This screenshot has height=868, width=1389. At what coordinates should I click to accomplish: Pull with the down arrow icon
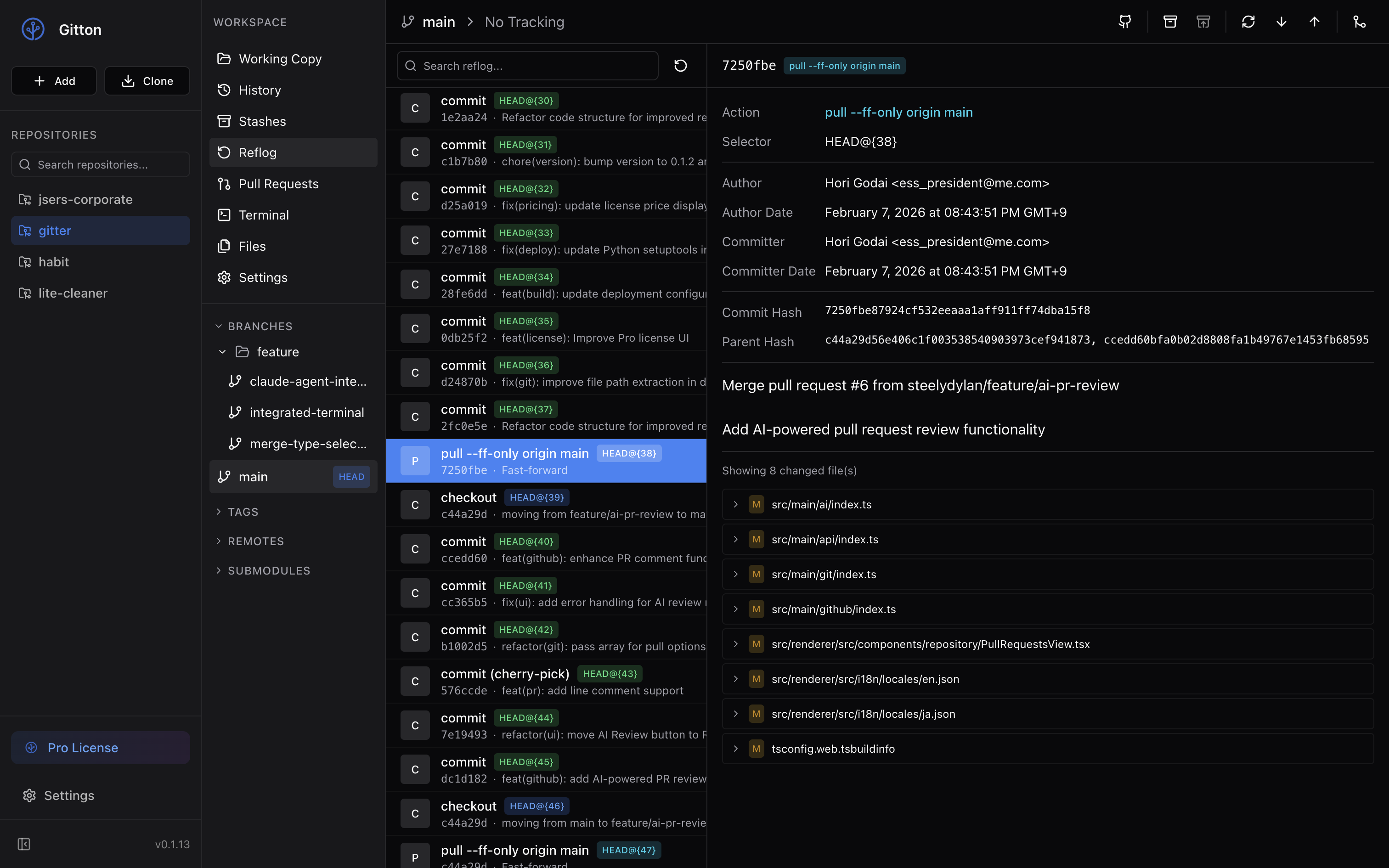pyautogui.click(x=1281, y=22)
